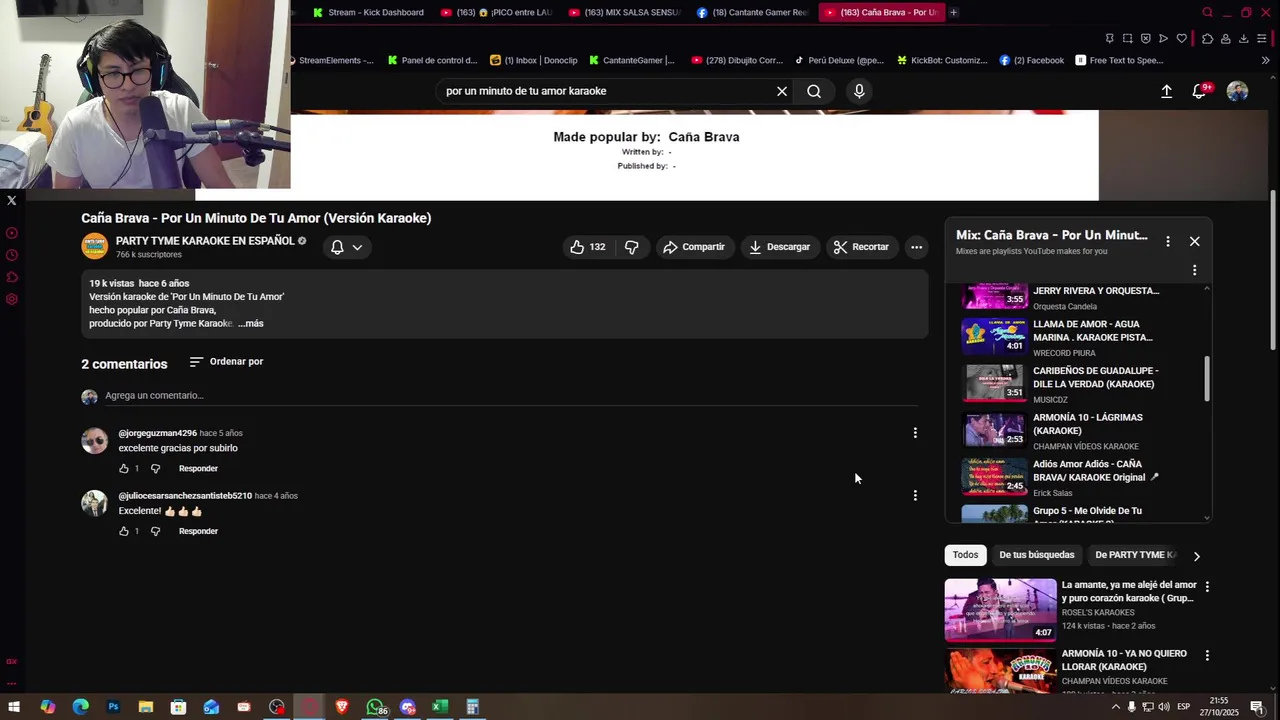Open the browser sidebar X/Twitter icon
Image resolution: width=1280 pixels, height=720 pixels.
(12, 200)
